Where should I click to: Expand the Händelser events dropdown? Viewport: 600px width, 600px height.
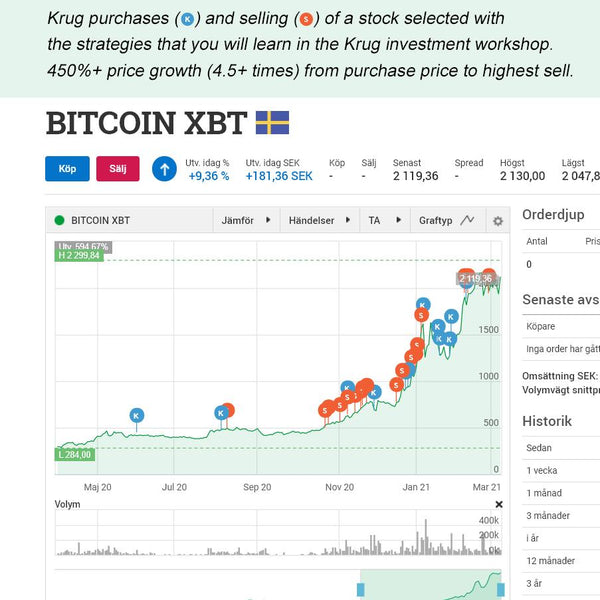[x=320, y=220]
